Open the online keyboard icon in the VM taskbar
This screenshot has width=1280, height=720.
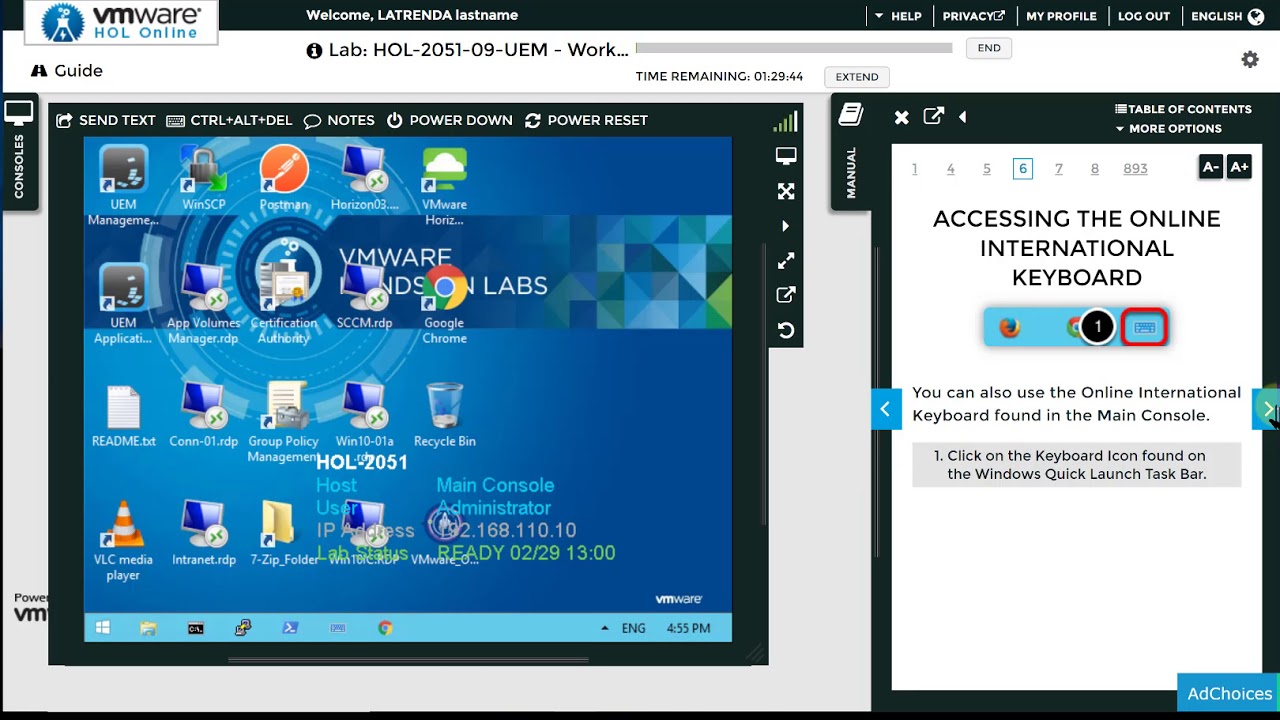(337, 627)
